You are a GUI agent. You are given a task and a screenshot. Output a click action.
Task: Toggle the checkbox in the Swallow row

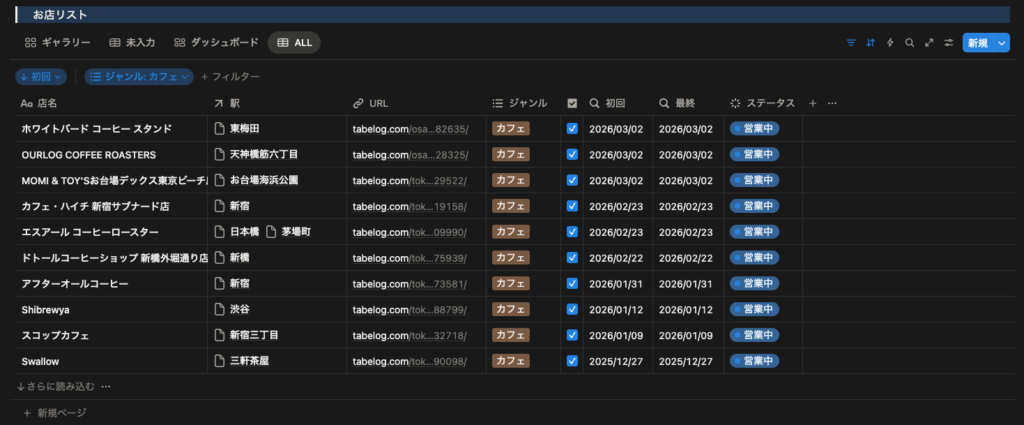click(x=572, y=361)
